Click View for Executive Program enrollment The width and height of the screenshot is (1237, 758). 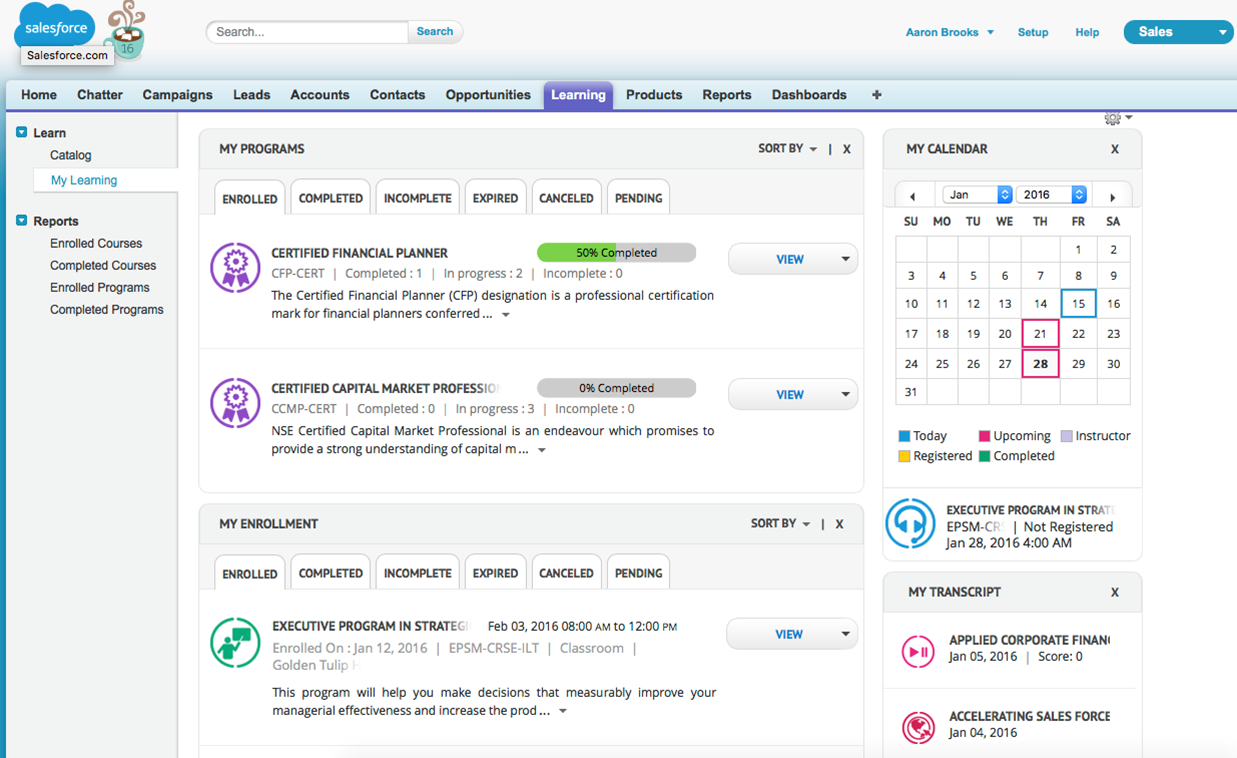789,634
